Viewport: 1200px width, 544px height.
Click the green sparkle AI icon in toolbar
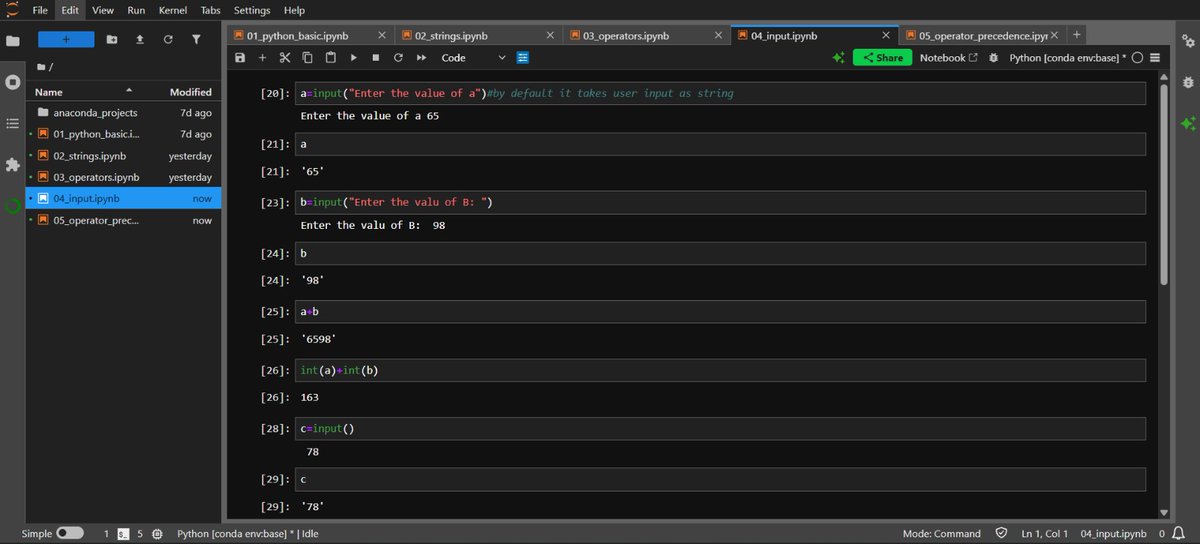tap(838, 58)
